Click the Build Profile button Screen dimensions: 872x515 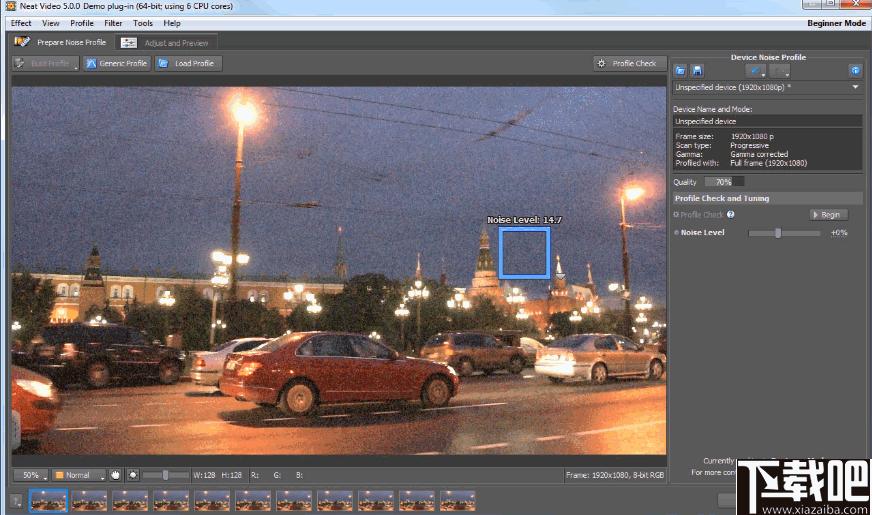pos(46,63)
